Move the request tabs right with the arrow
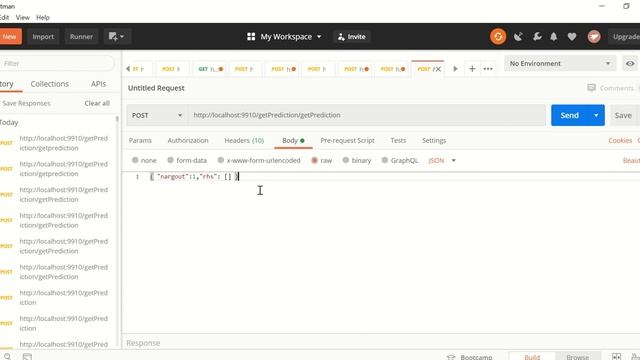 [456, 69]
